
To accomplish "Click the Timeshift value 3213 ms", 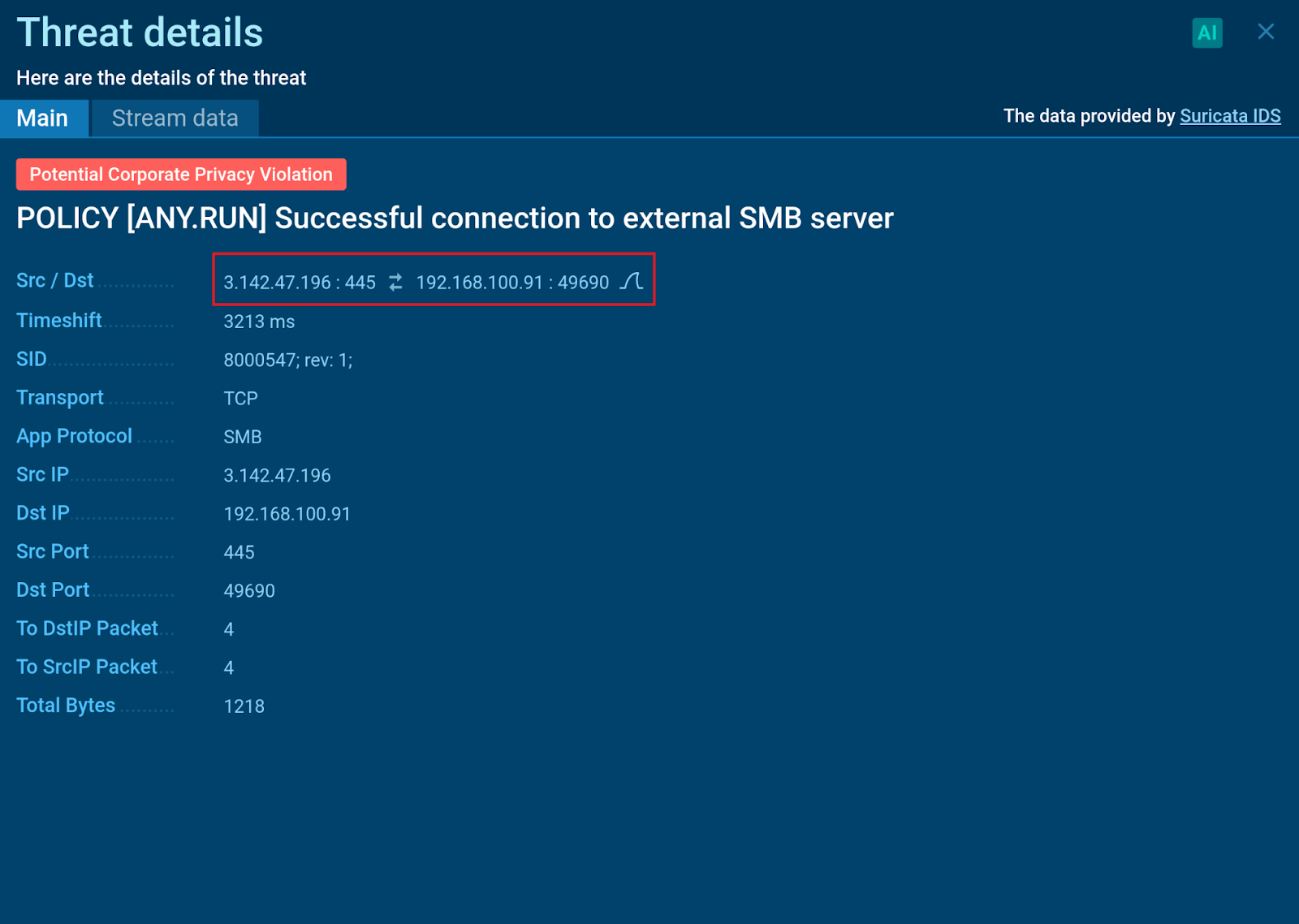I will point(259,322).
